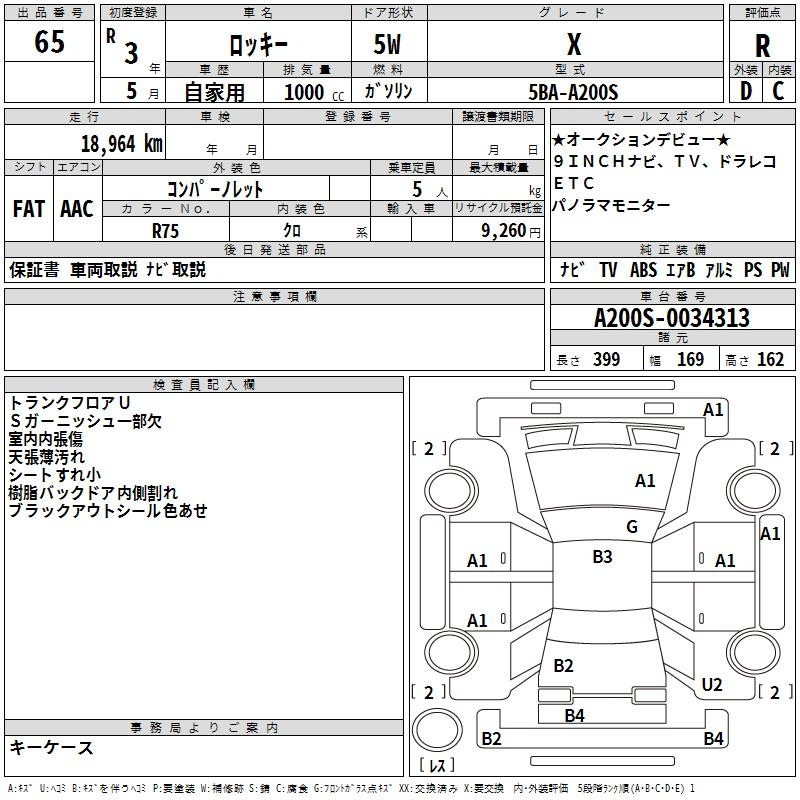Screen dimensions: 800x800
Task: Click the lot number 65
Action: click(50, 44)
